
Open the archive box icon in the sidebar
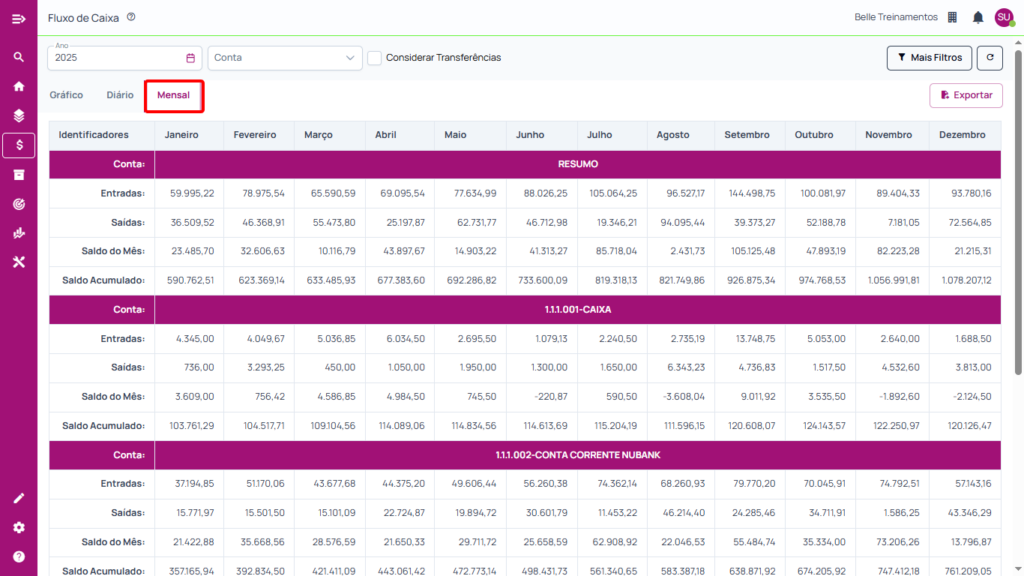(x=18, y=174)
